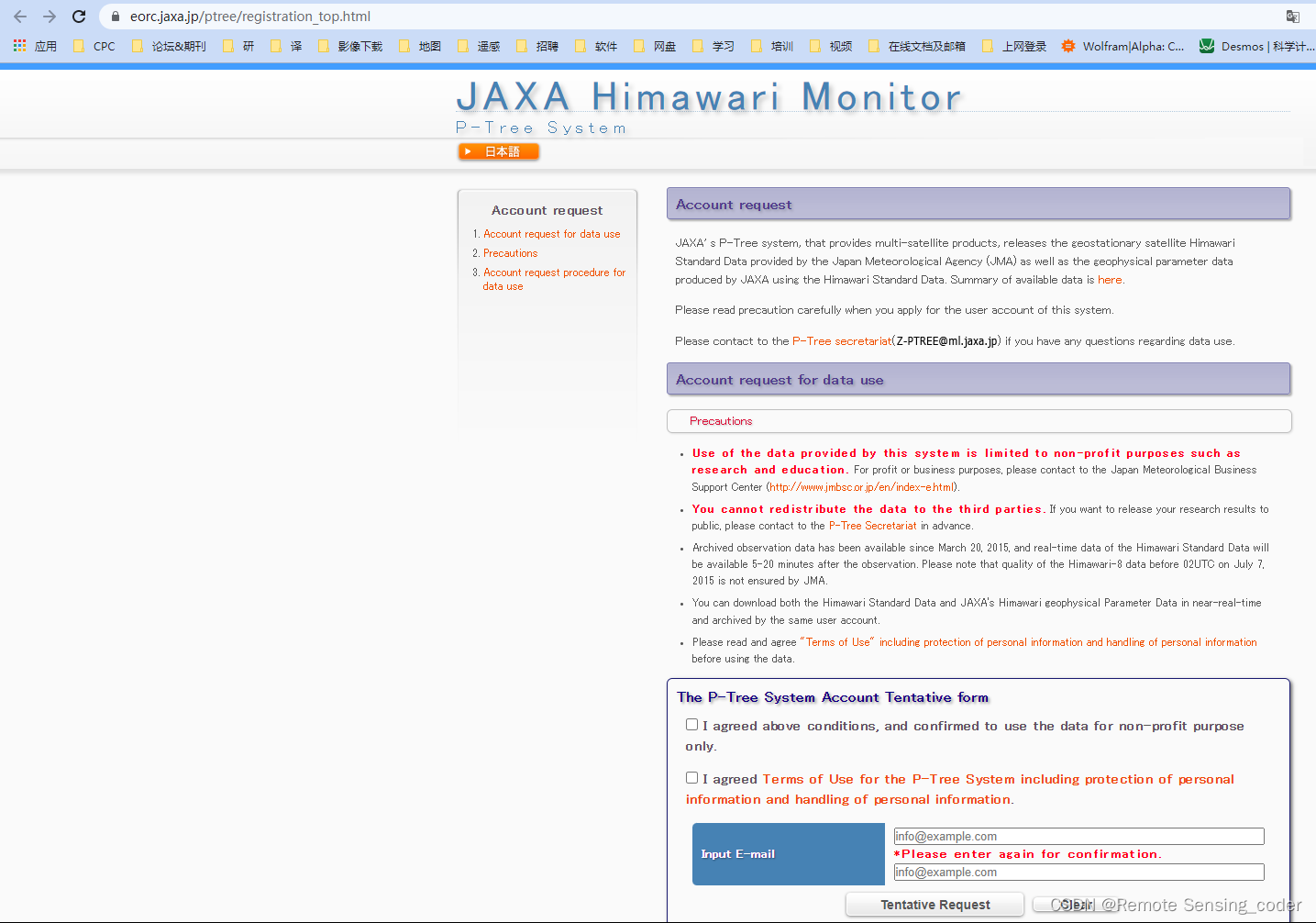Open the 研 bookmark folder
1316x923 pixels.
click(x=238, y=46)
